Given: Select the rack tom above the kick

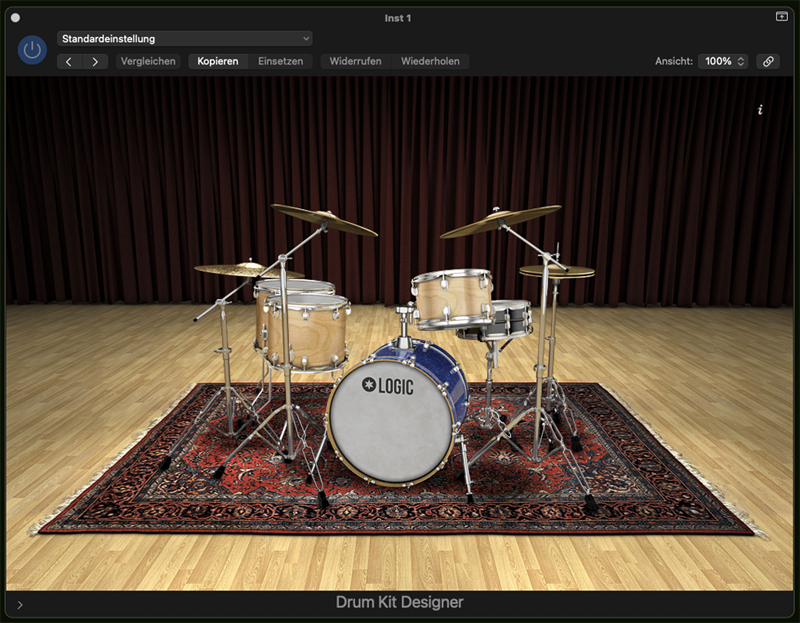Looking at the screenshot, I should [x=453, y=296].
